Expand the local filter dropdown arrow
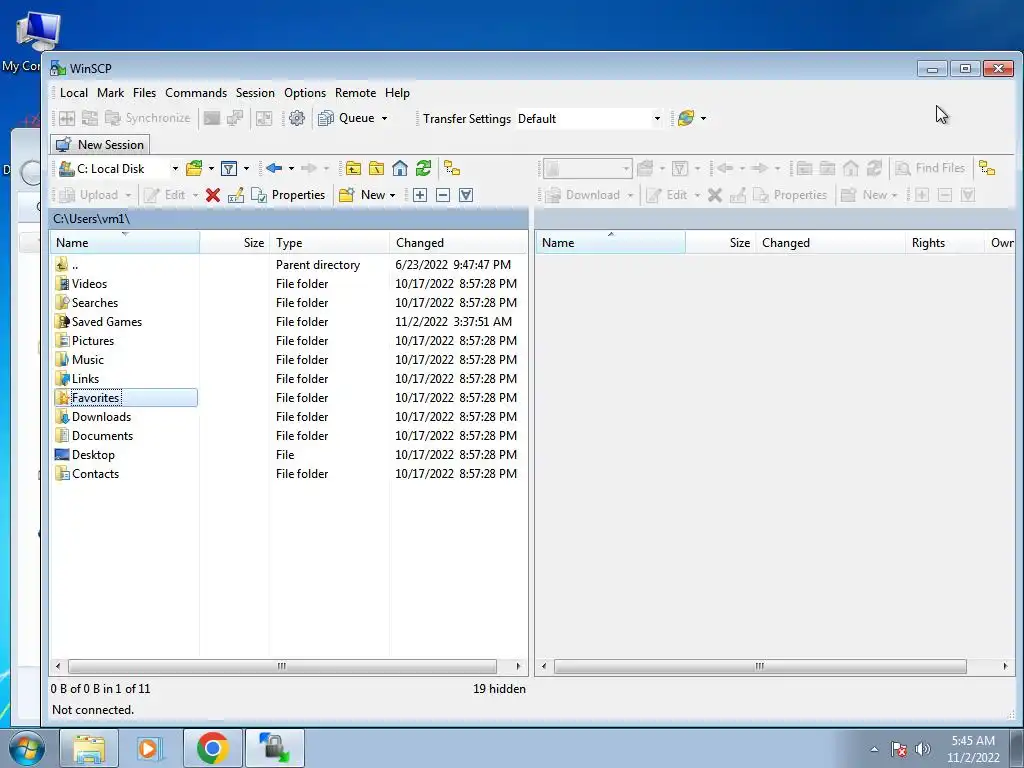1024x768 pixels. (246, 168)
